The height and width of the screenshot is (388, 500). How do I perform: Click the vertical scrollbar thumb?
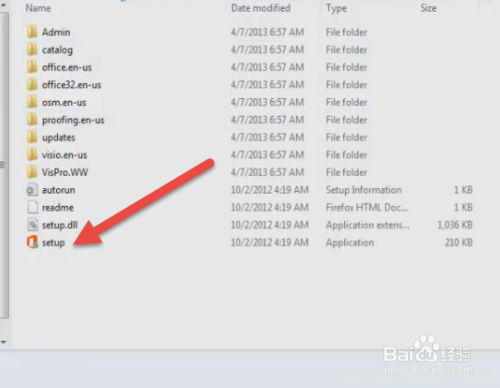(x=4, y=165)
